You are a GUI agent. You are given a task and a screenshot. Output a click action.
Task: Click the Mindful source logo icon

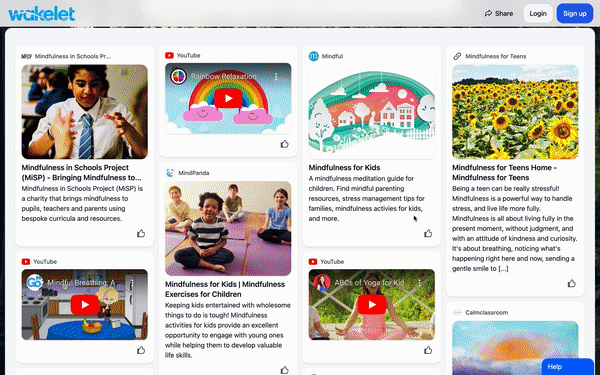click(x=313, y=56)
